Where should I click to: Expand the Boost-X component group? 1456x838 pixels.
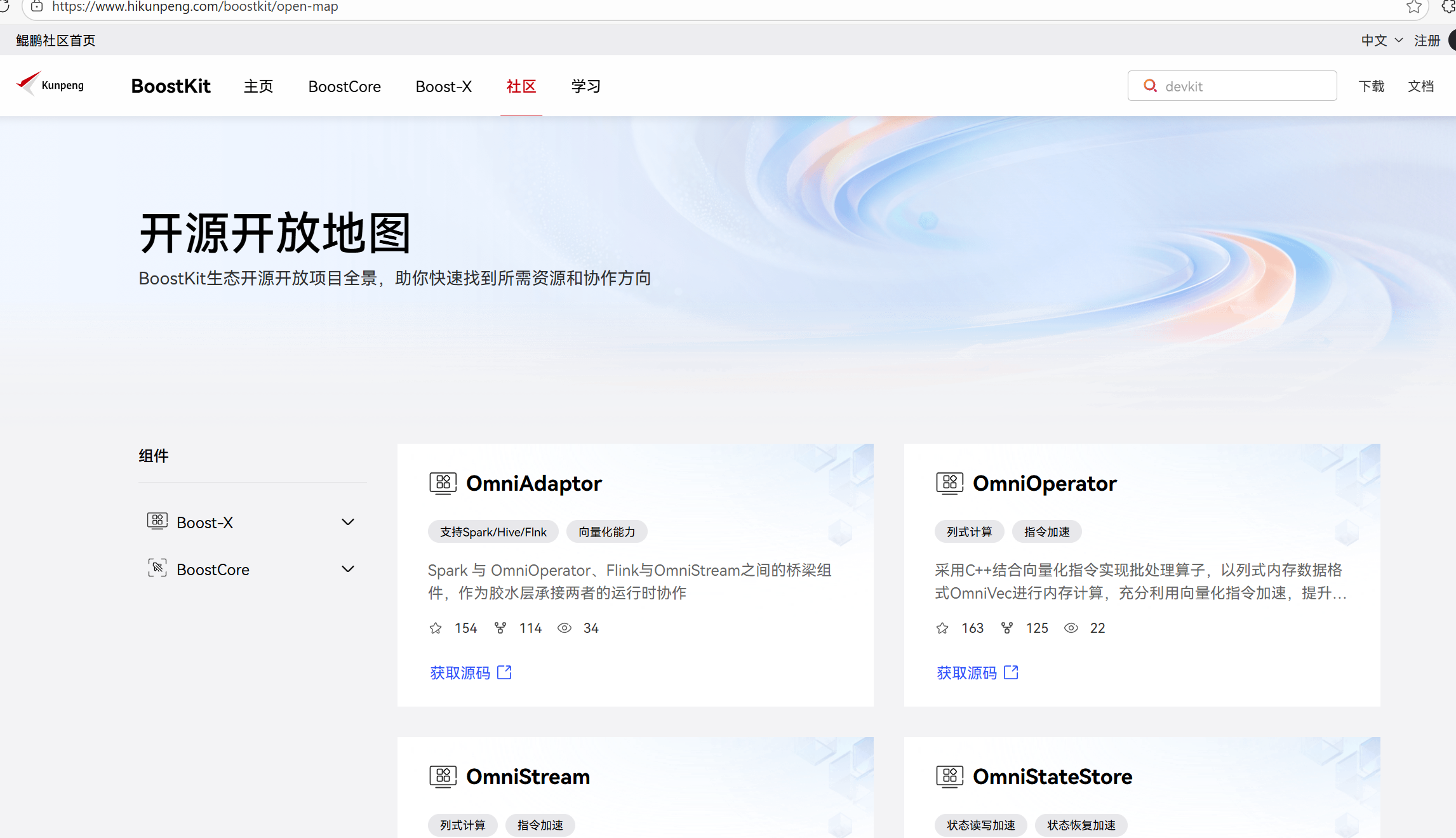[347, 522]
